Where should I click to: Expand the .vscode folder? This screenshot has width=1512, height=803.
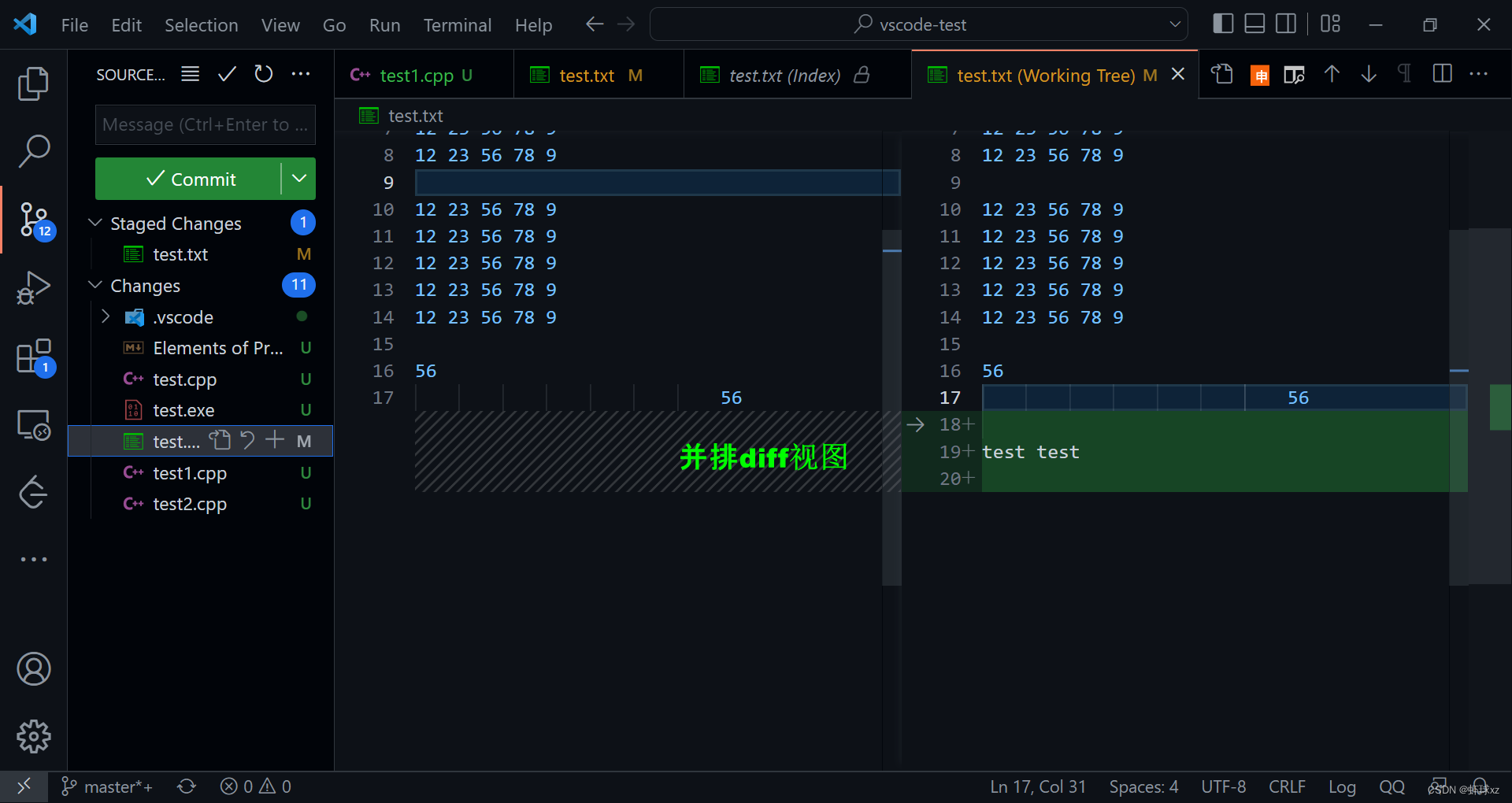pos(106,316)
